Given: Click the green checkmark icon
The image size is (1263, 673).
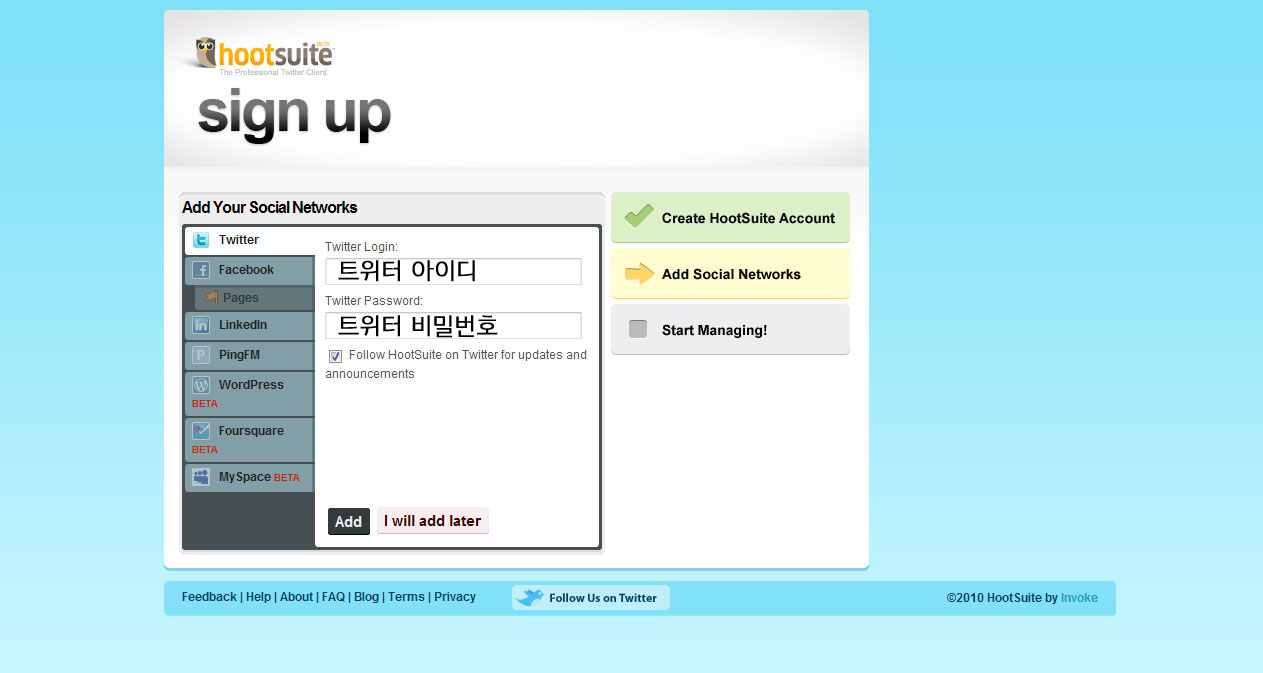Looking at the screenshot, I should point(638,216).
